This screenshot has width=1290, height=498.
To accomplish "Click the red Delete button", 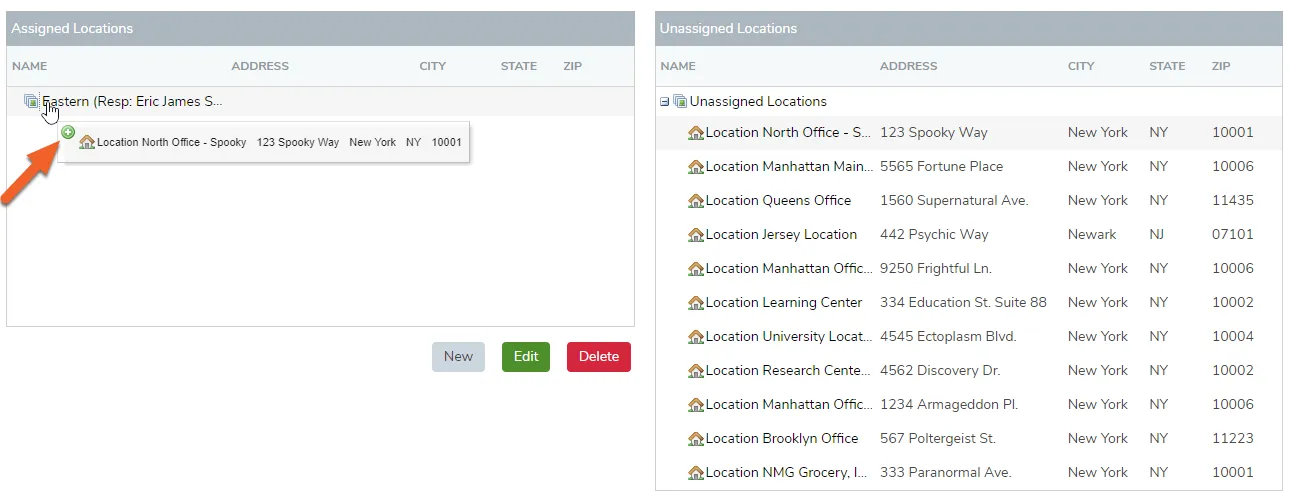I will tap(599, 357).
